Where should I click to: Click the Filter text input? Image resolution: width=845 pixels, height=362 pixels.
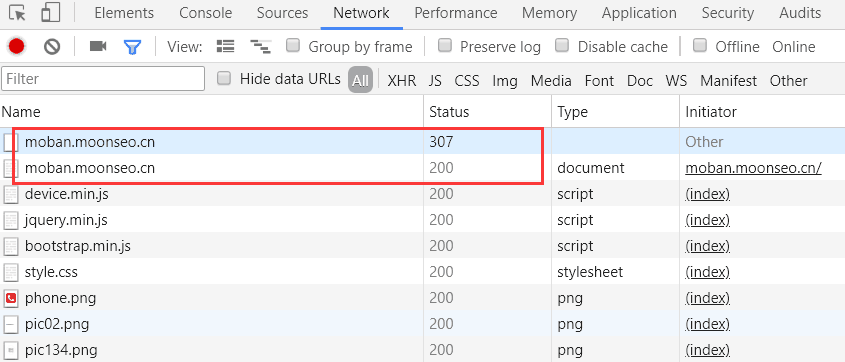click(103, 79)
